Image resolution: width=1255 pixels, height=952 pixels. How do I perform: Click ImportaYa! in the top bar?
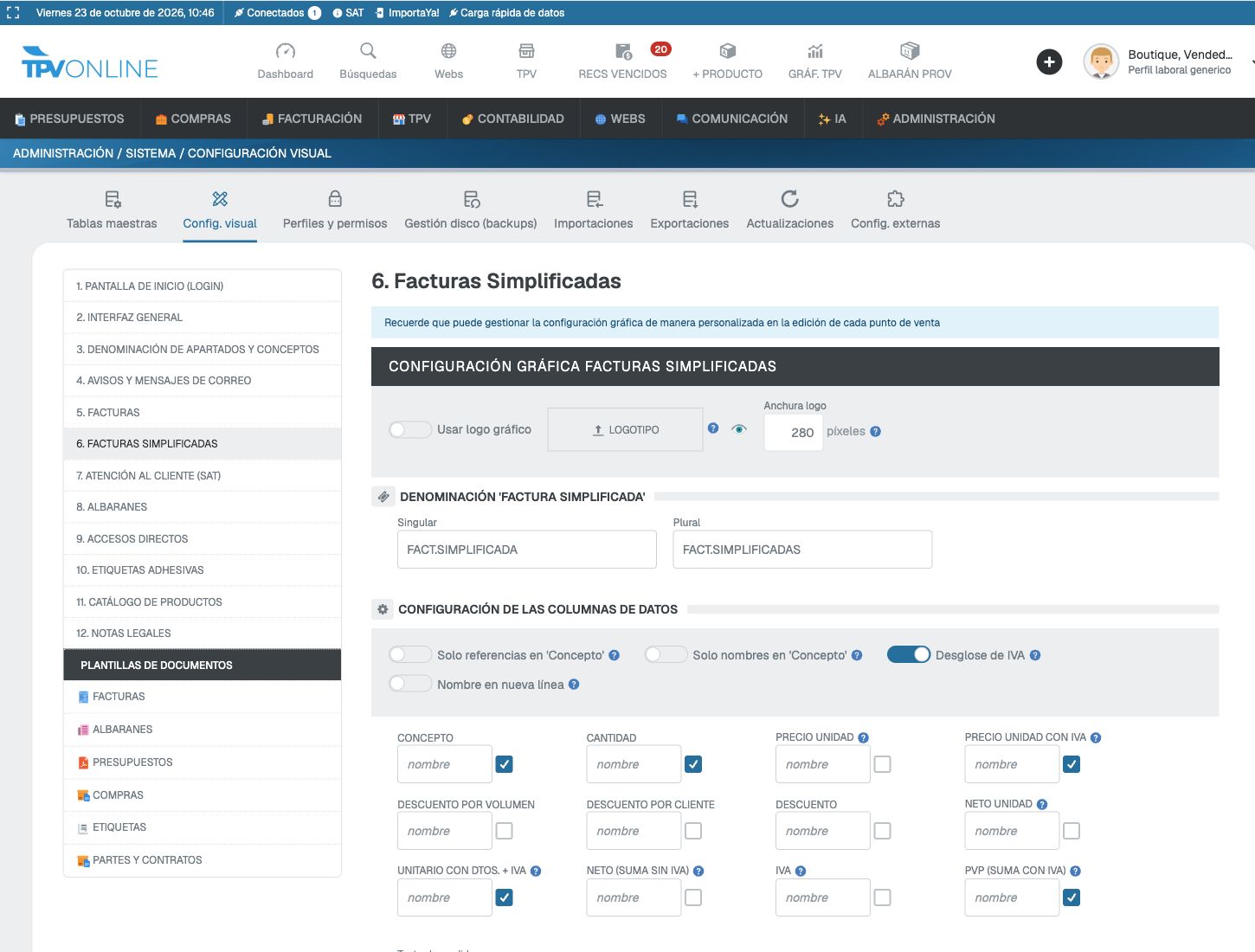point(408,13)
